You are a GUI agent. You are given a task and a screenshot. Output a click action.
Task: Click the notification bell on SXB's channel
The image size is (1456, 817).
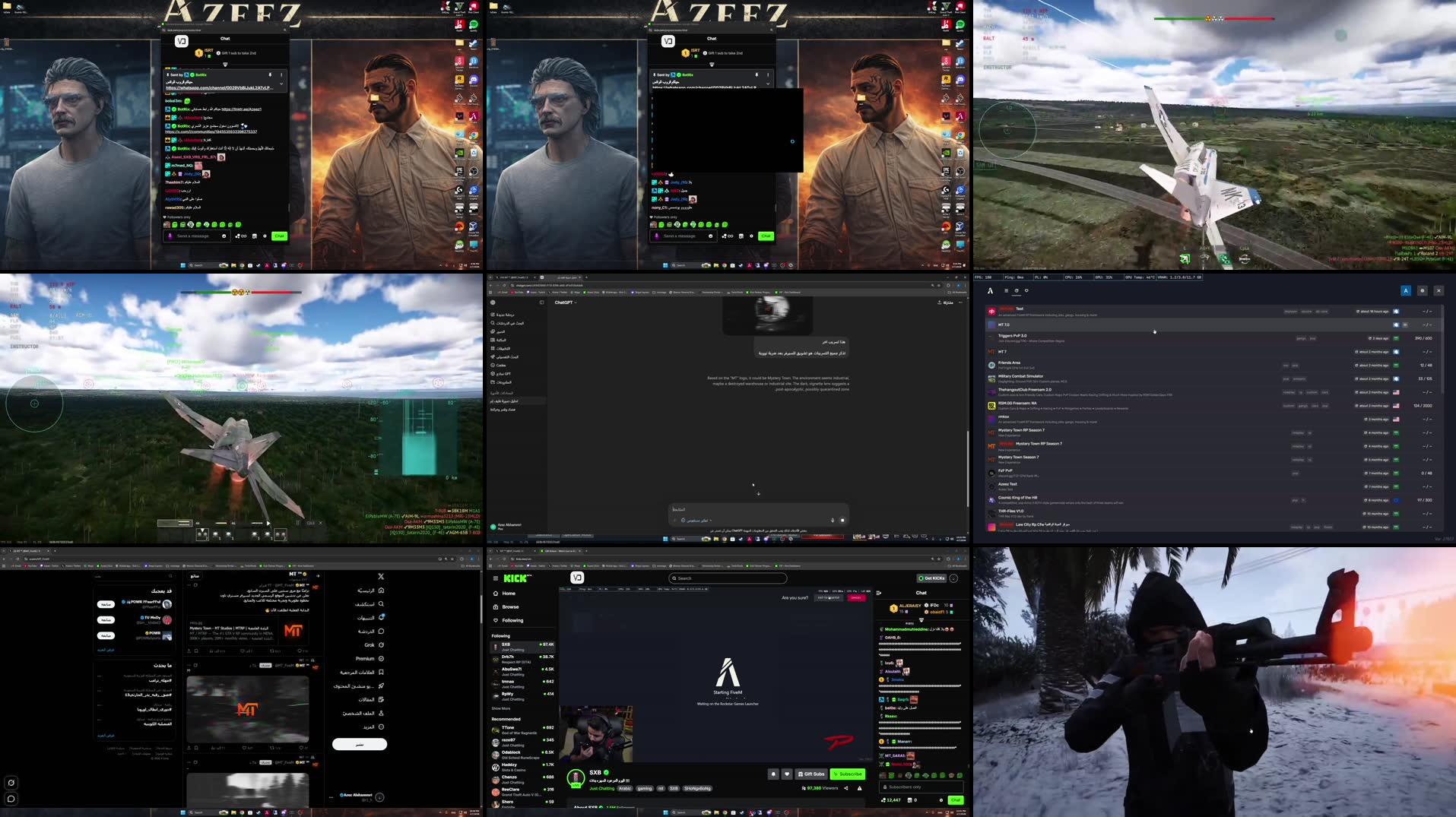[773, 774]
